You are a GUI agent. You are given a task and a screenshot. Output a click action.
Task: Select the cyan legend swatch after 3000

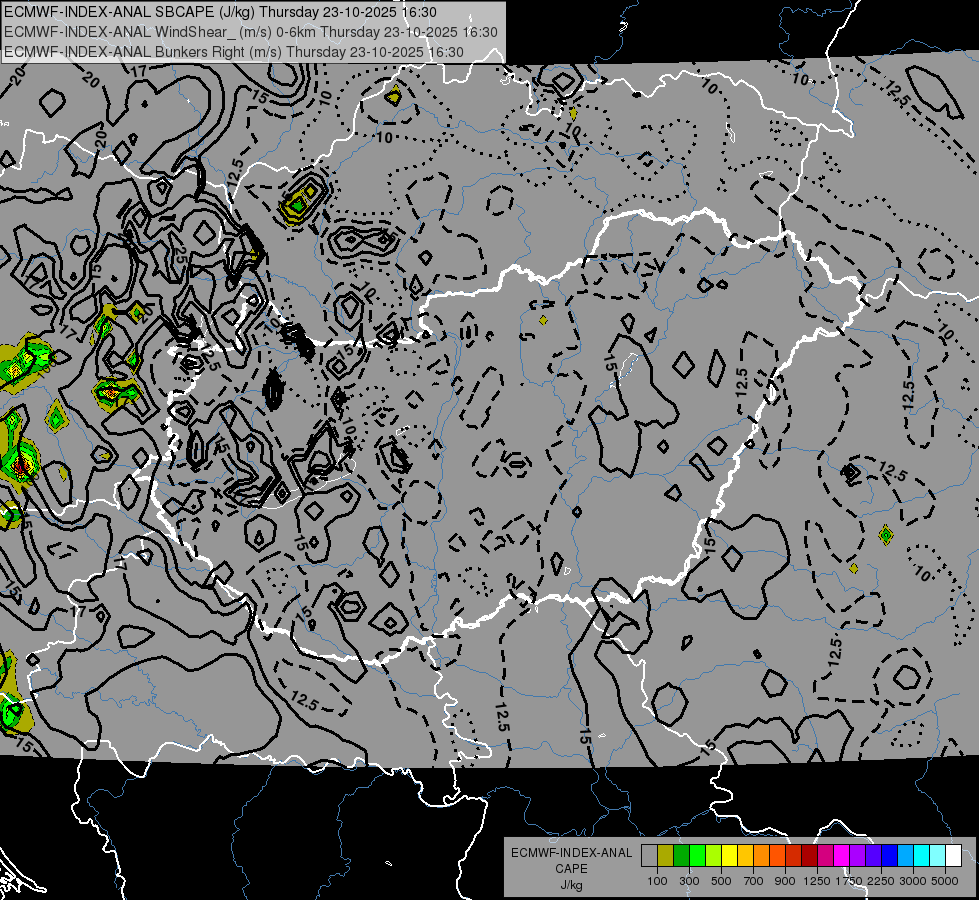pyautogui.click(x=922, y=856)
